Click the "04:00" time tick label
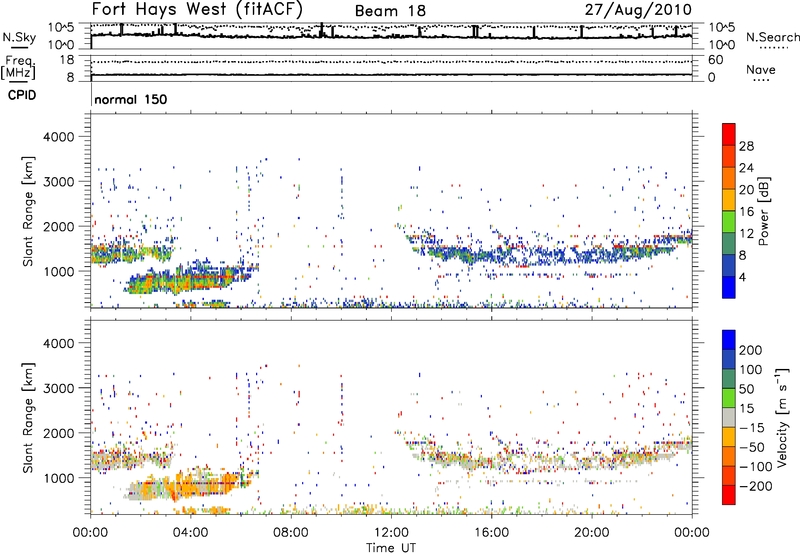Viewport: 800px width, 554px height. coord(190,532)
